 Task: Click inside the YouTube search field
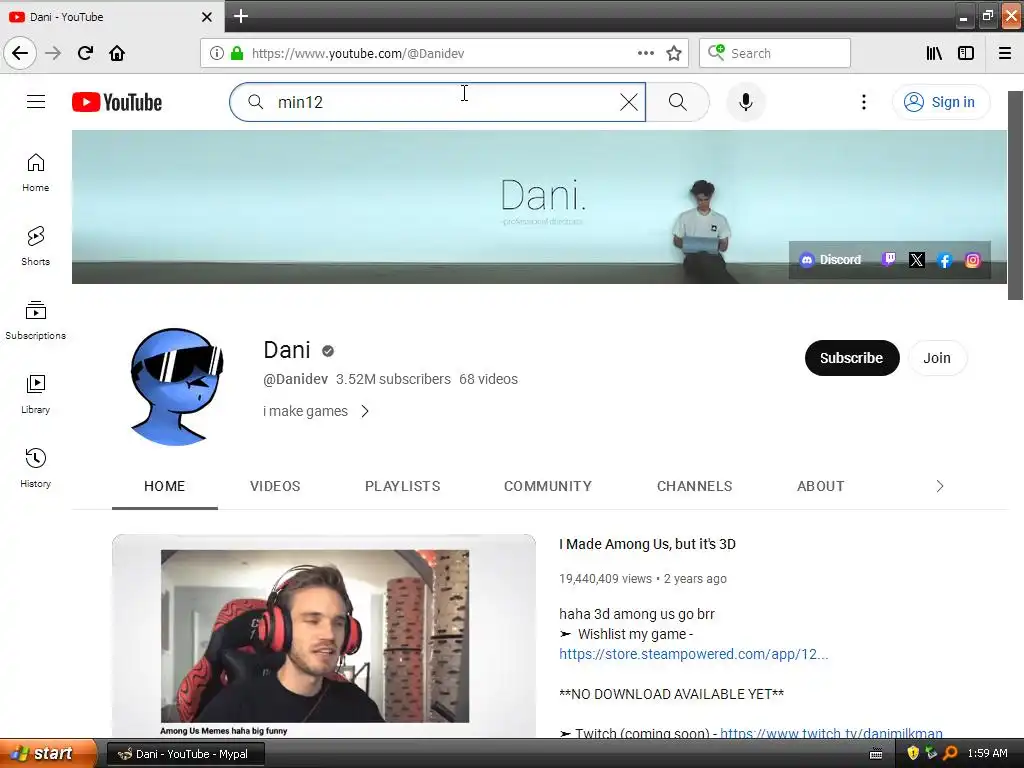[x=438, y=102]
